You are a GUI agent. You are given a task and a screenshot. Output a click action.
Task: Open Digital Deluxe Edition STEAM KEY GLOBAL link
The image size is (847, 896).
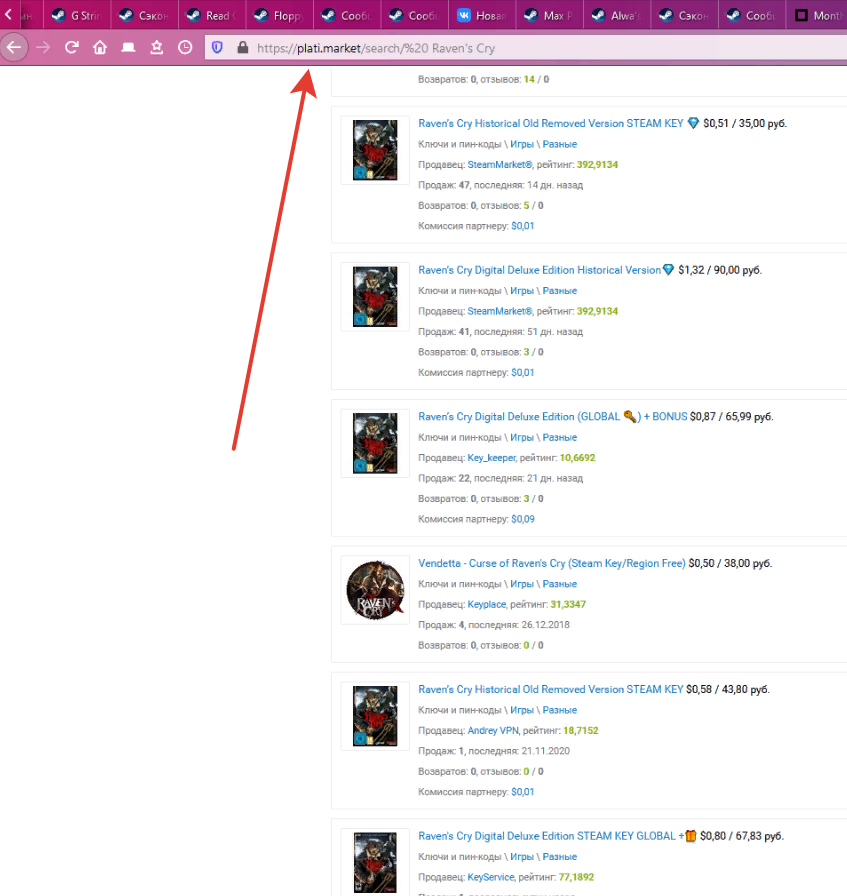[551, 835]
